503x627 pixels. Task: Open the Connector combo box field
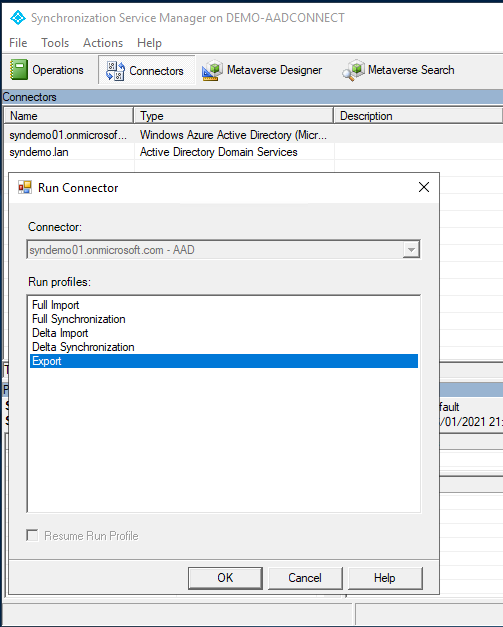tap(223, 250)
